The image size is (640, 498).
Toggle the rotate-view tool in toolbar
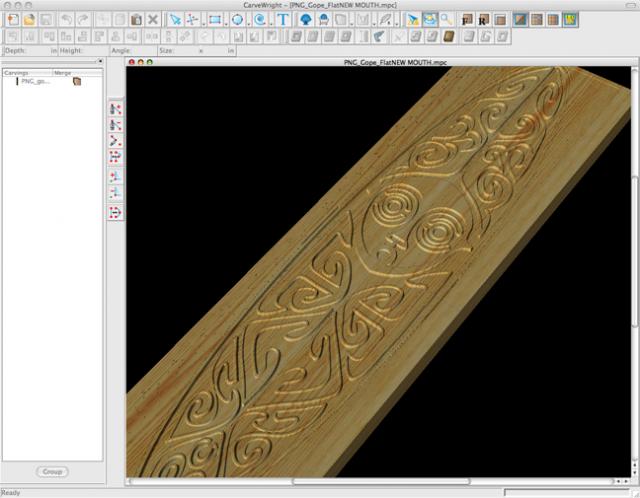pos(429,19)
